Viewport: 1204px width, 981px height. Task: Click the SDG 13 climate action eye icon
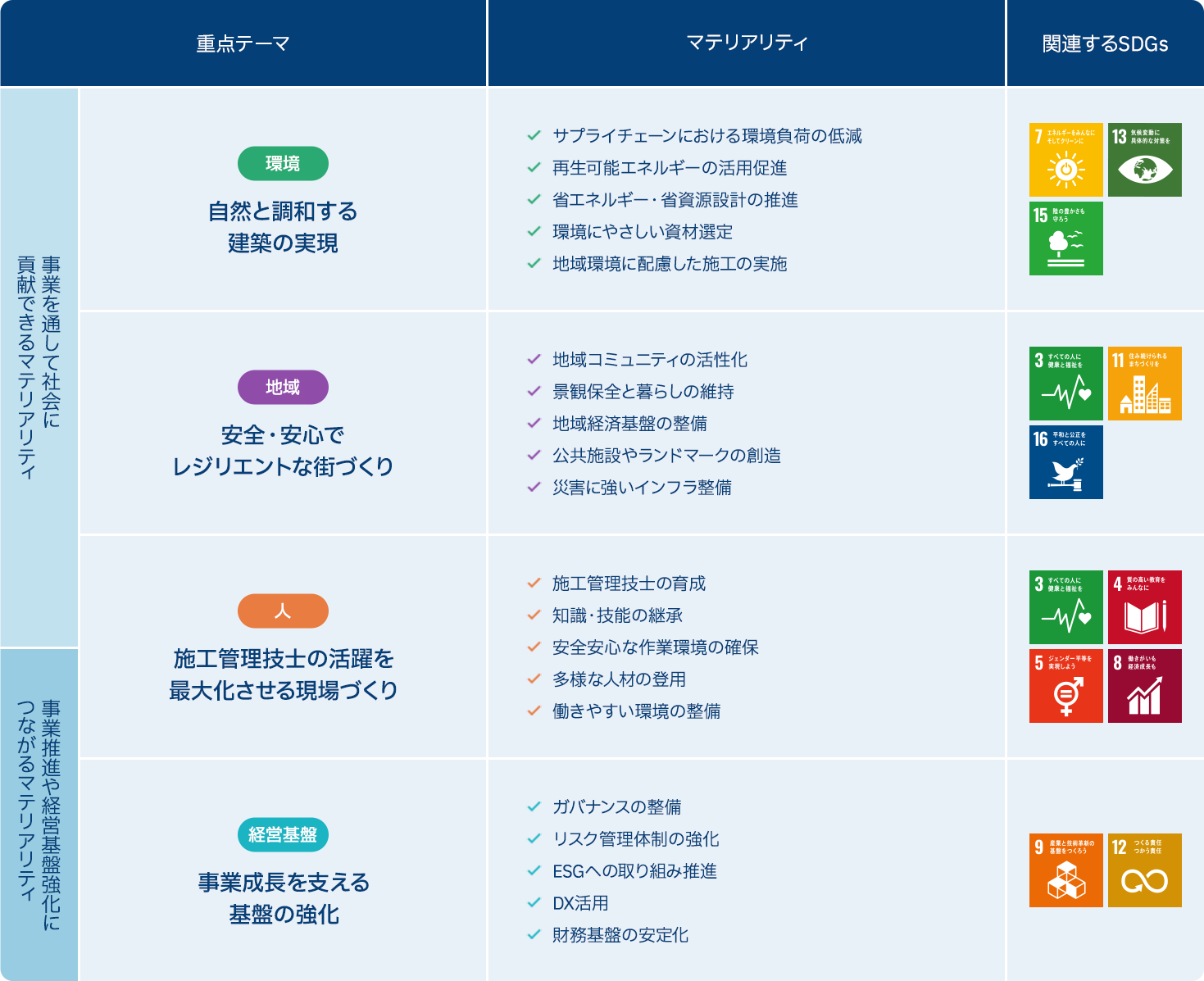coord(1144,160)
